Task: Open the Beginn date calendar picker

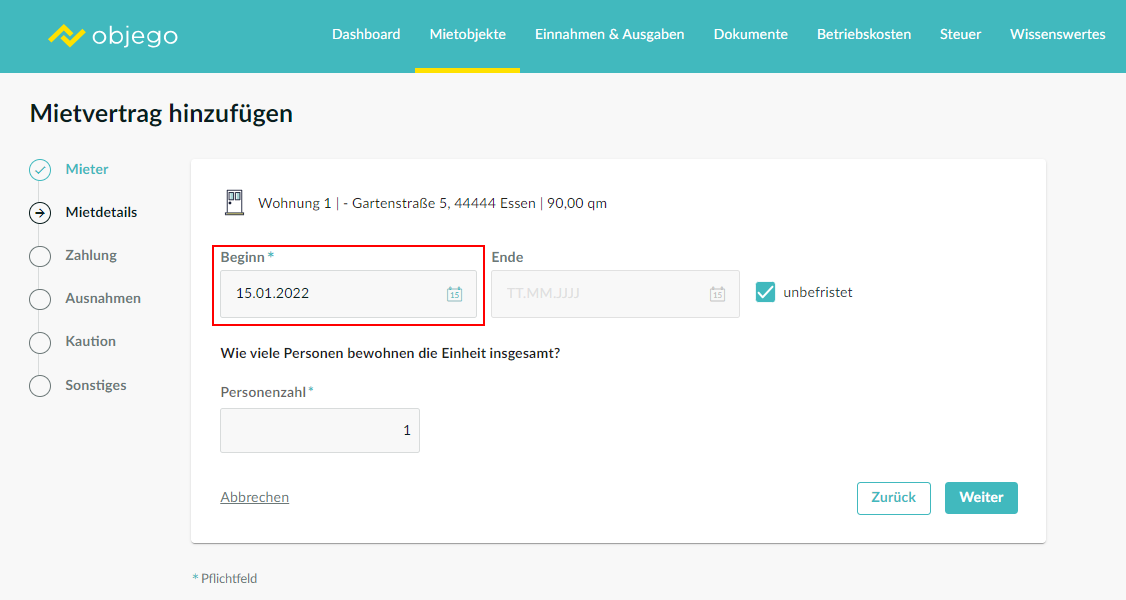Action: coord(454,294)
